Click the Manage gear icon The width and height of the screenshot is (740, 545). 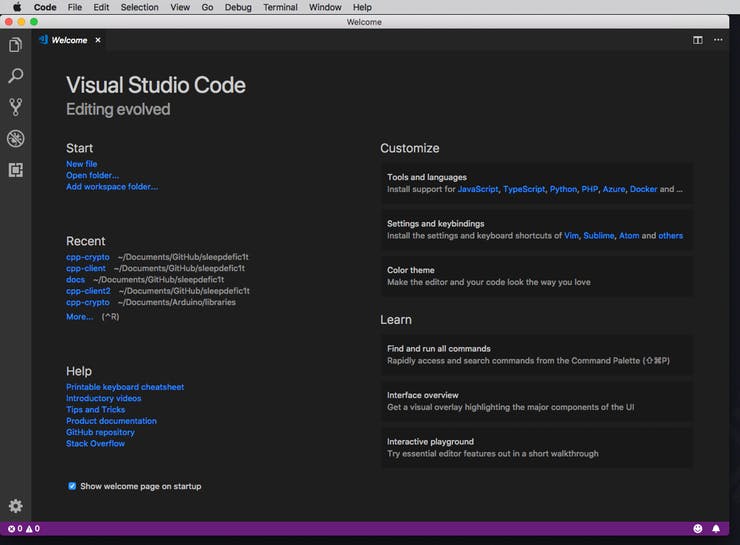pos(15,507)
